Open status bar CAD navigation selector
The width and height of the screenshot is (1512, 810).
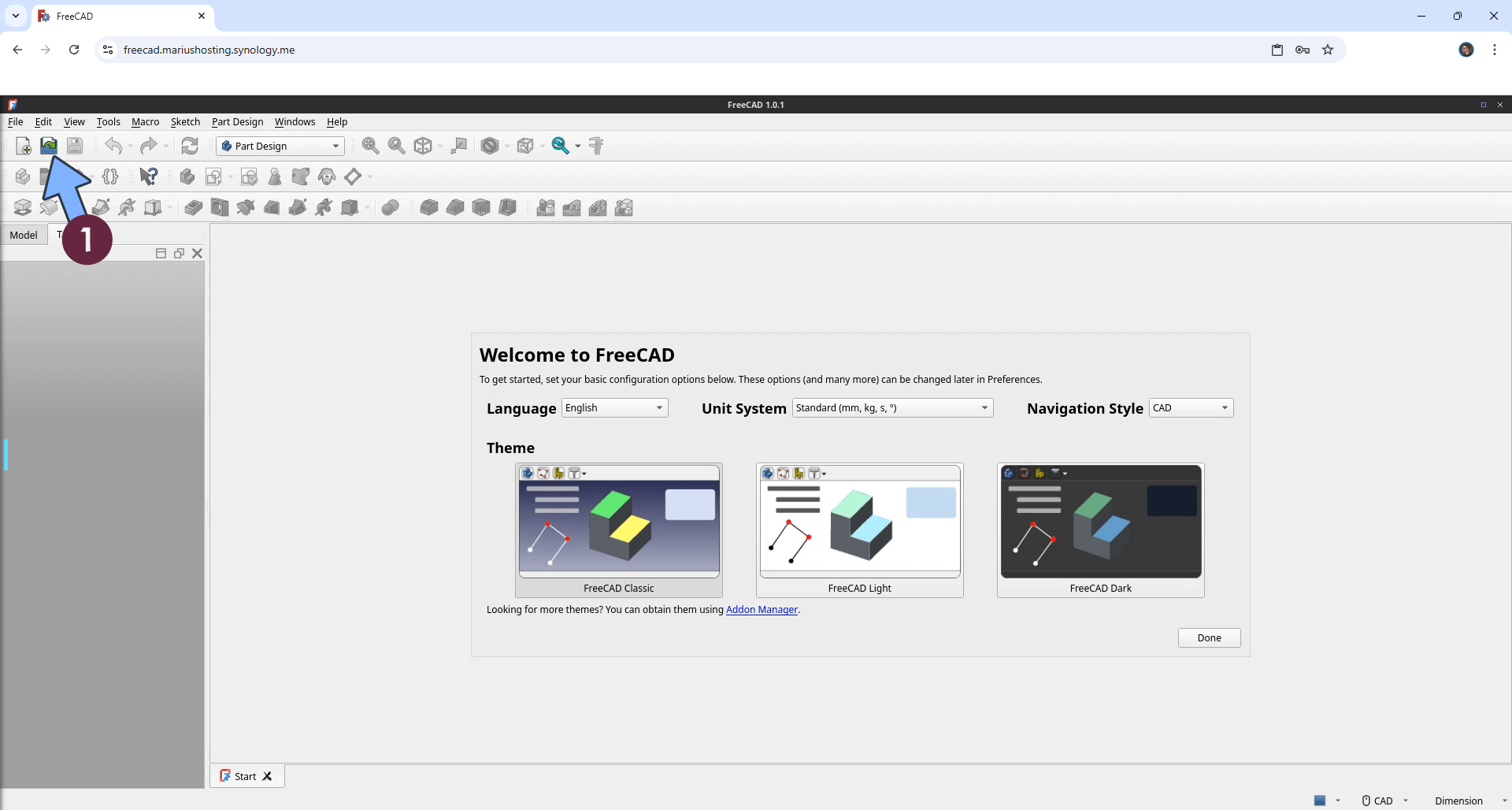(x=1384, y=801)
